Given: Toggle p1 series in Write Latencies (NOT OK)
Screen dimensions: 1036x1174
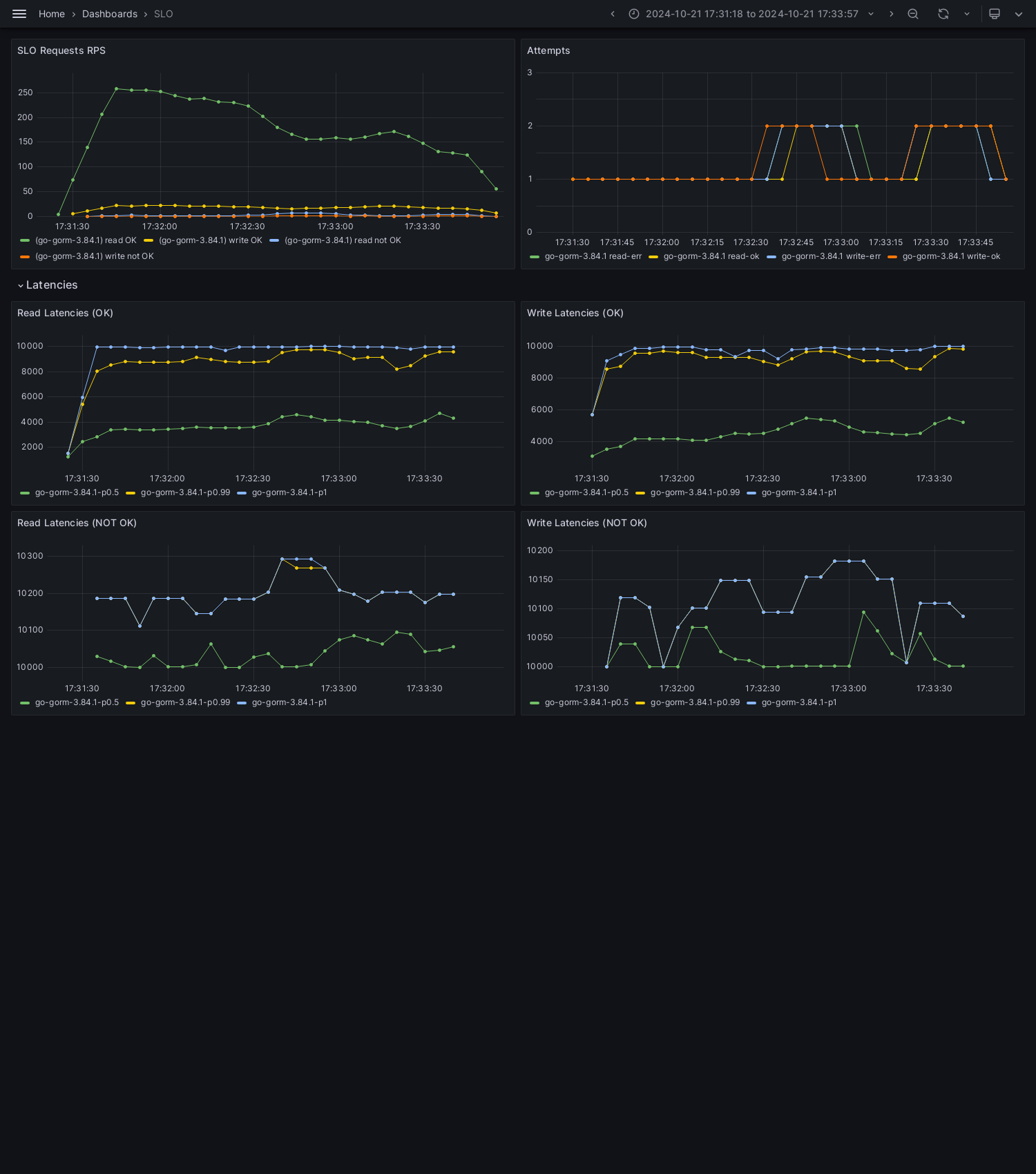Looking at the screenshot, I should coord(799,702).
